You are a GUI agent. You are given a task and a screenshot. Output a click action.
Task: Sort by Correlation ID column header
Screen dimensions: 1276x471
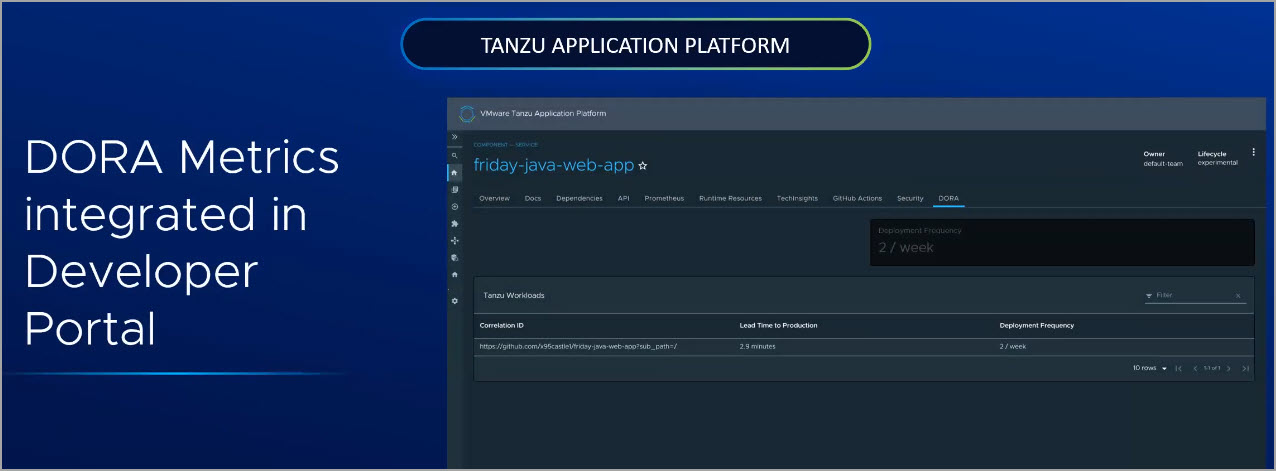[502, 326]
